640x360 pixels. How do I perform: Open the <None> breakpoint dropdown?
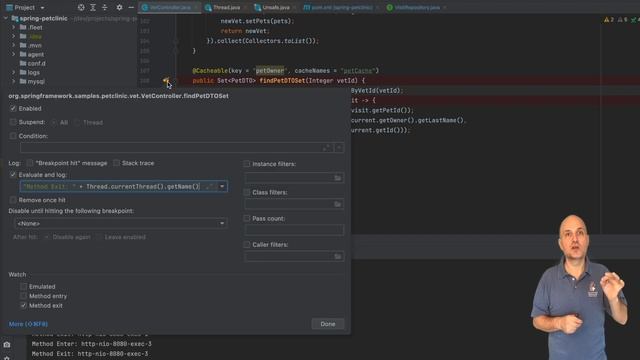pyautogui.click(x=120, y=223)
